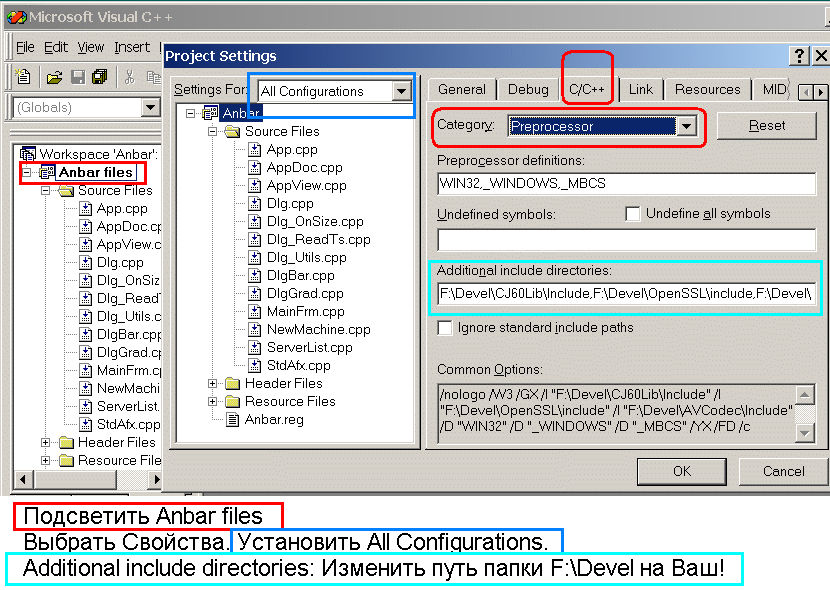The height and width of the screenshot is (590, 830).
Task: Collapse Anbar files in workspace pane
Action: [x=26, y=172]
